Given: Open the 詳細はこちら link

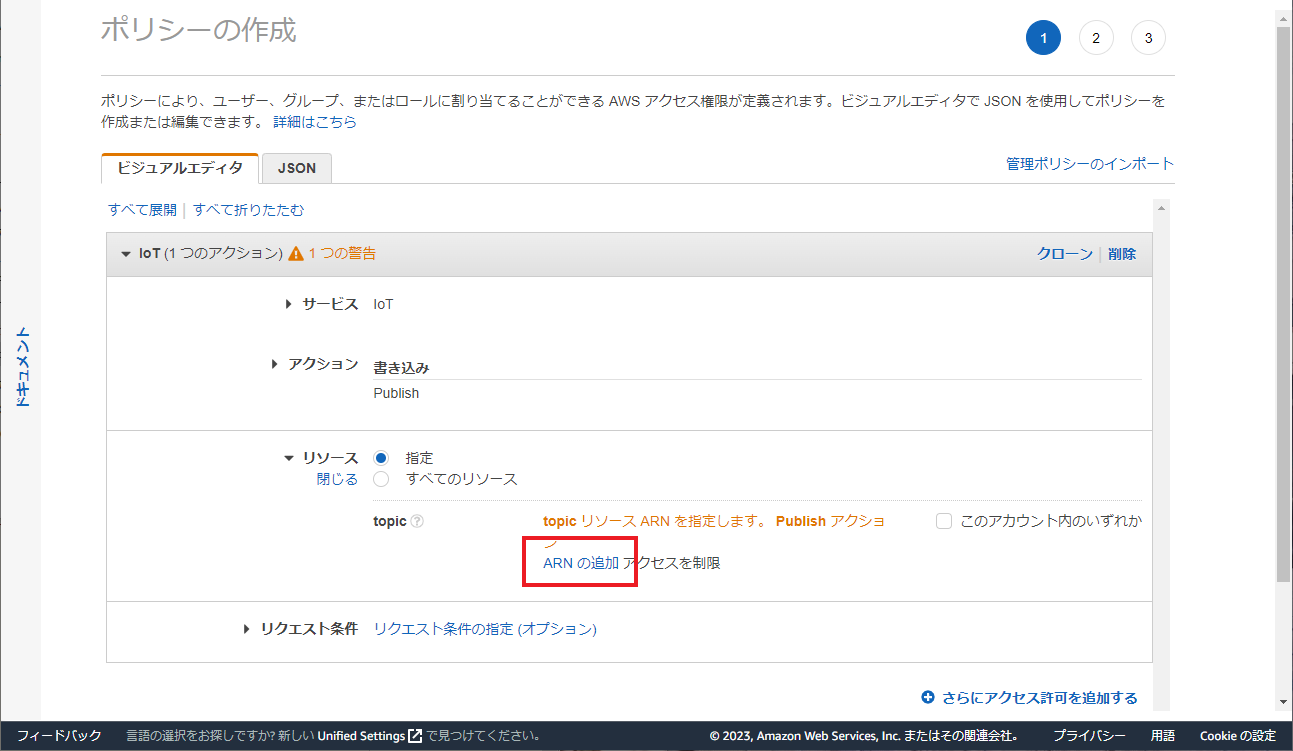Looking at the screenshot, I should [x=315, y=122].
